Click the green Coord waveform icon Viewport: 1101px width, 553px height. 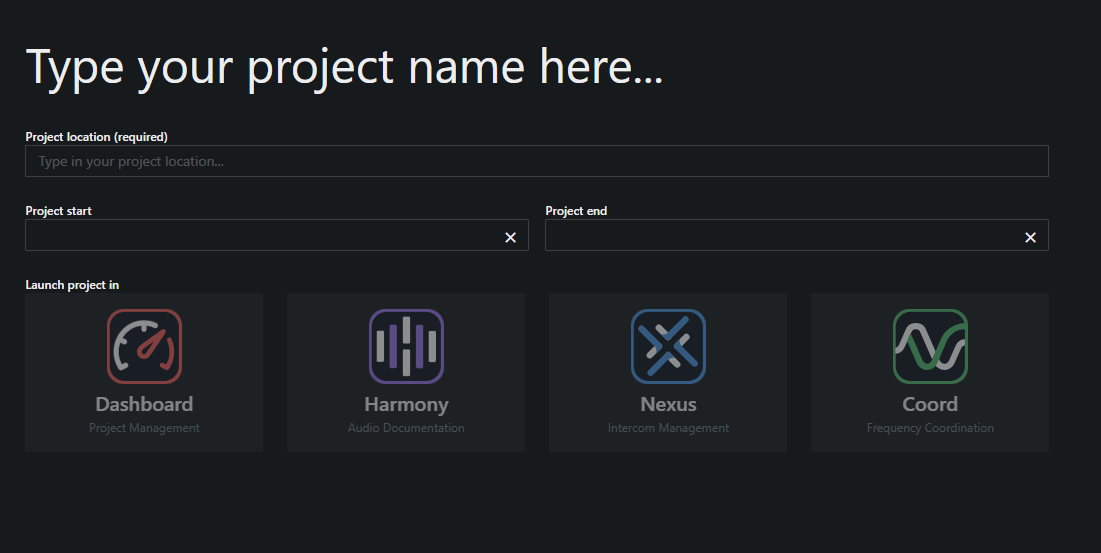(930, 346)
